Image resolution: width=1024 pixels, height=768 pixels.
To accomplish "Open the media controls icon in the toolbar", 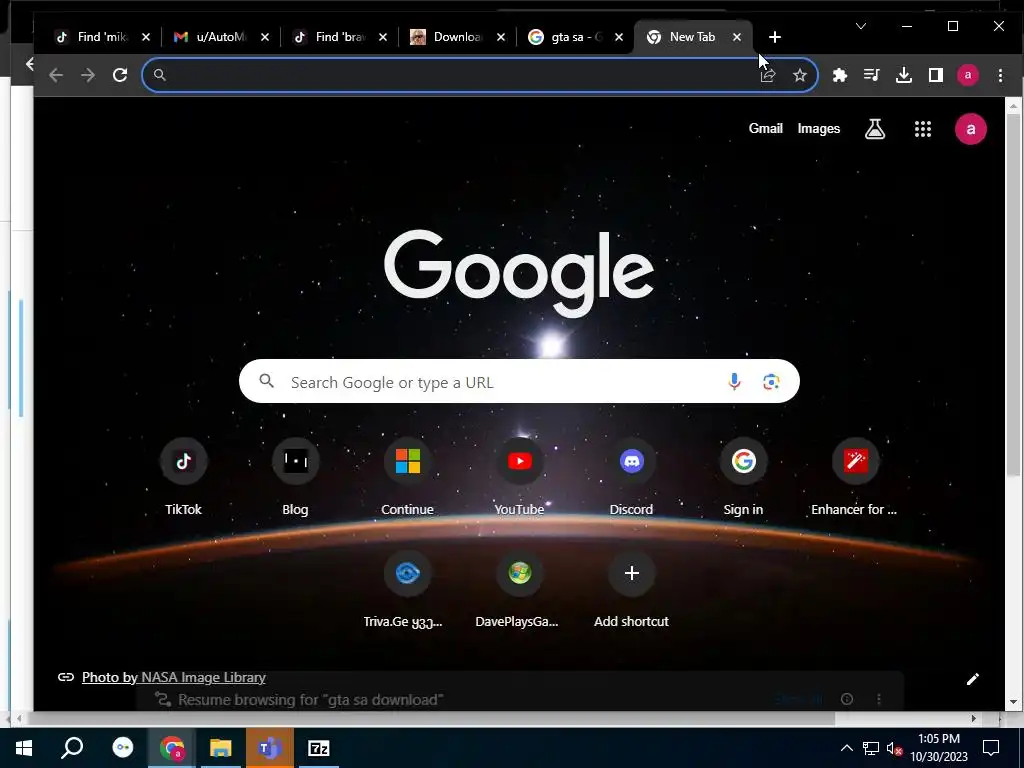I will click(872, 75).
